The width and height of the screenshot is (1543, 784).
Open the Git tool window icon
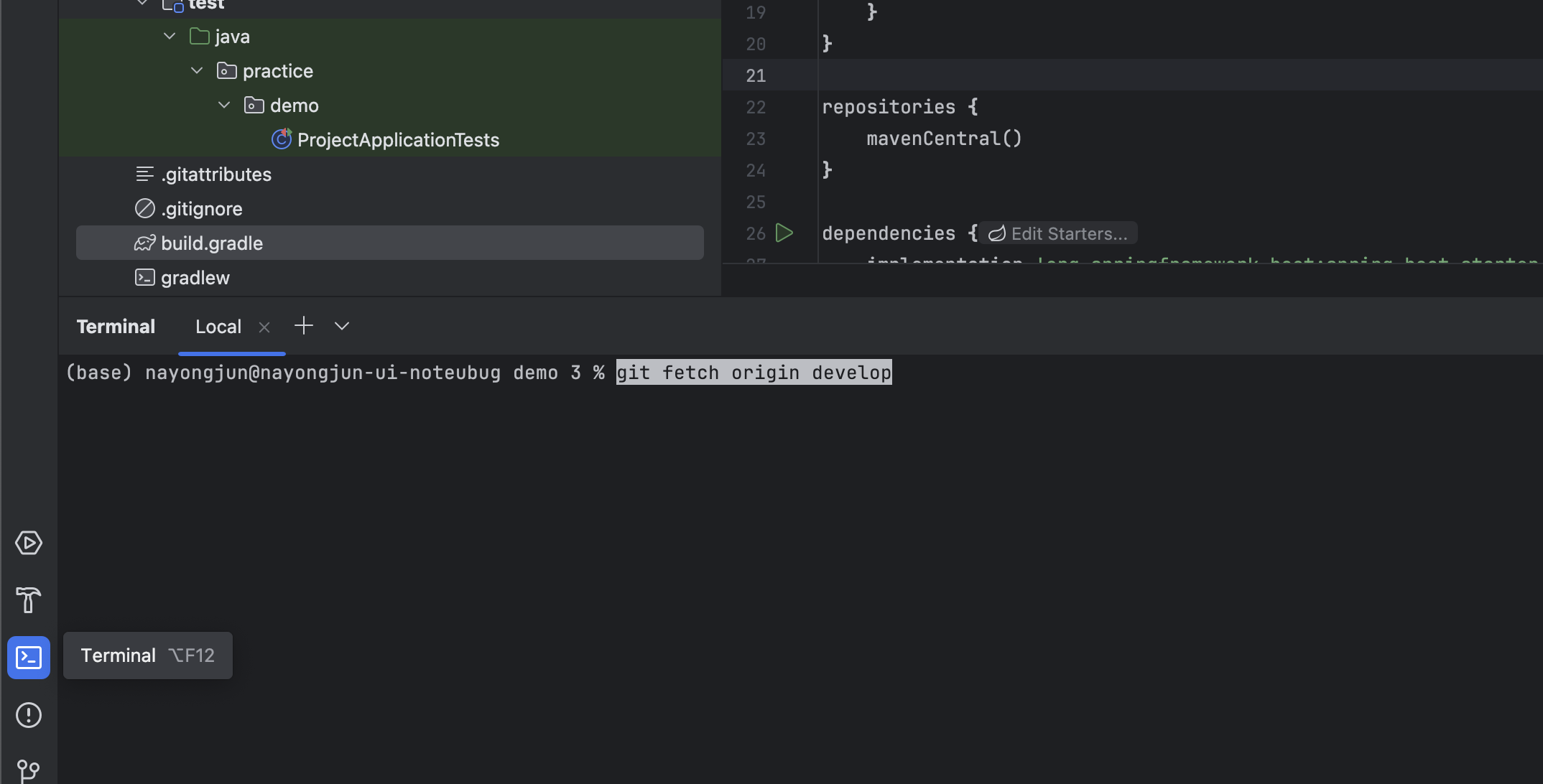29,771
